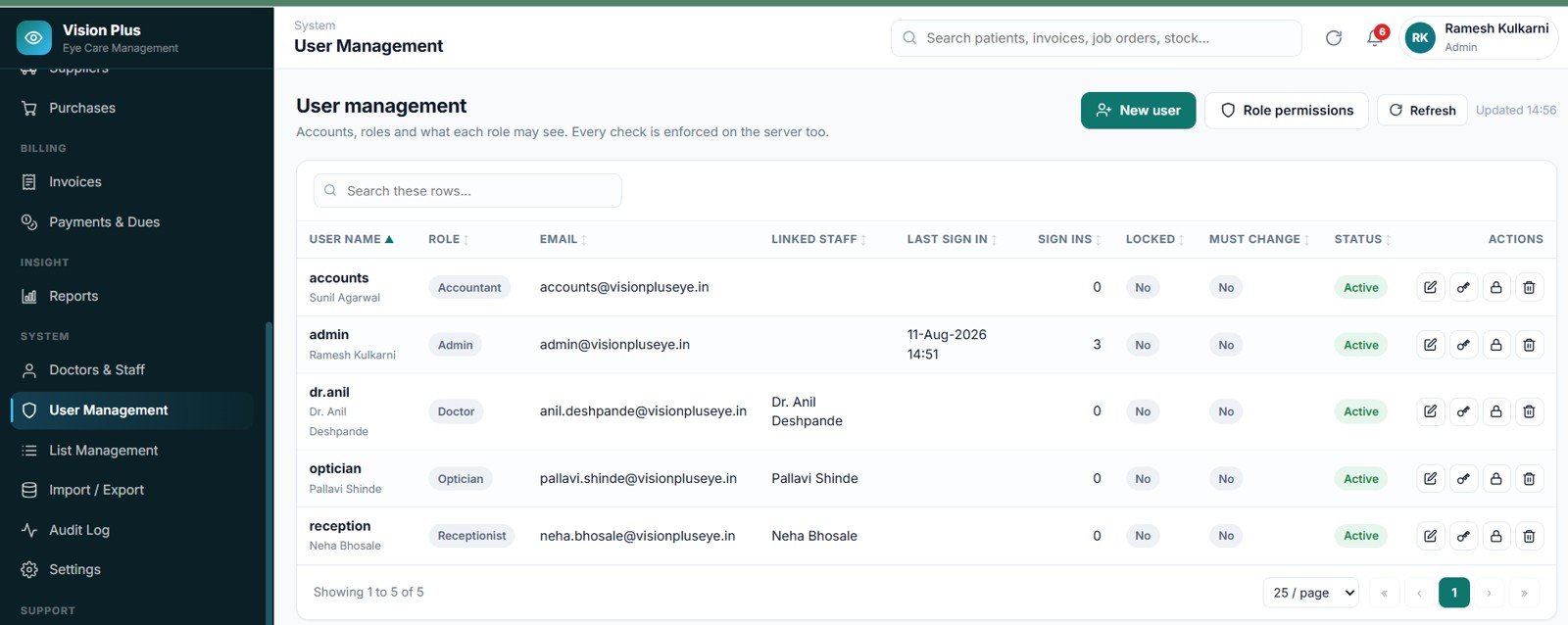Select User Management sidebar item
The height and width of the screenshot is (625, 1568).
point(131,410)
